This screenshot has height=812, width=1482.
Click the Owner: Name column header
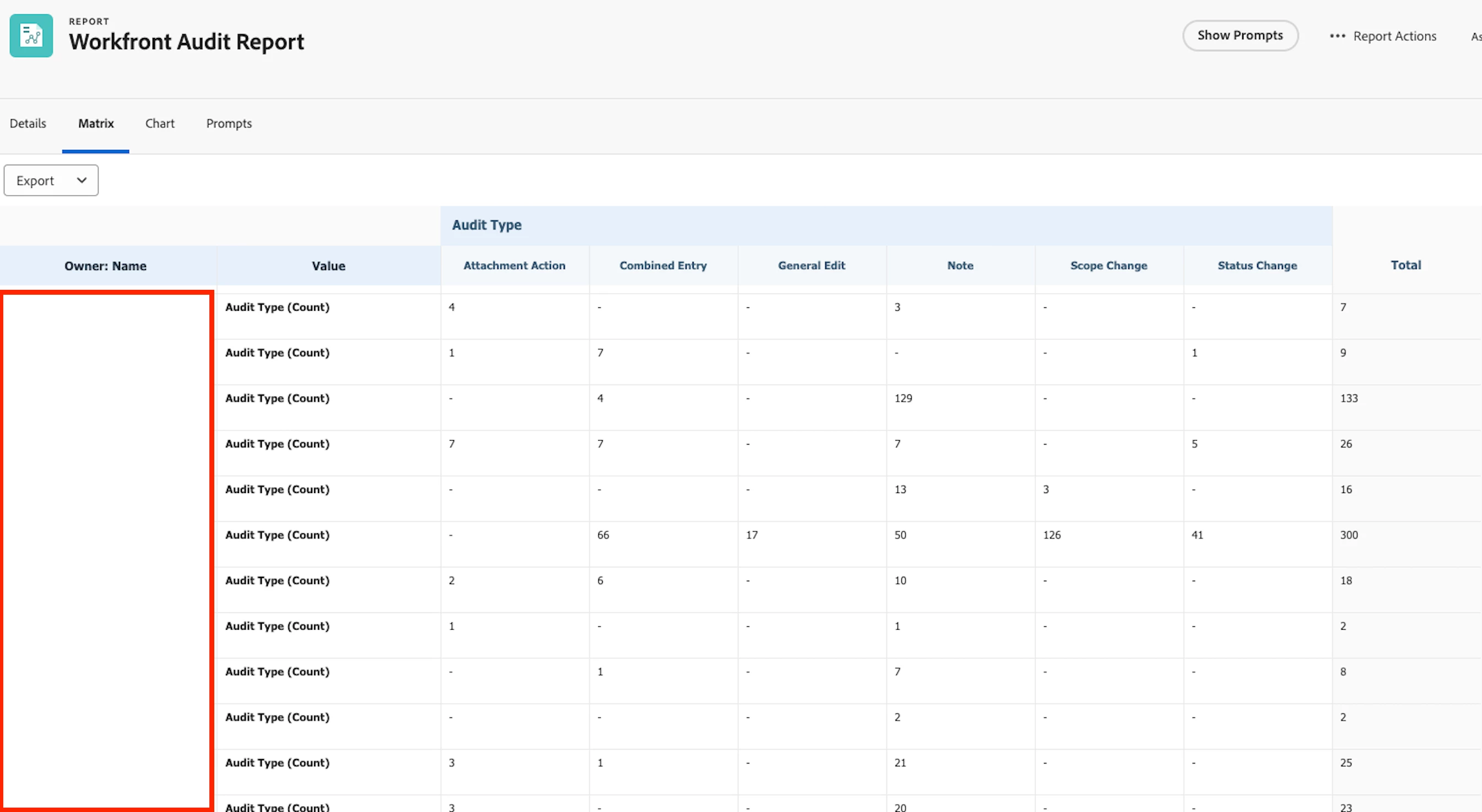pos(105,266)
